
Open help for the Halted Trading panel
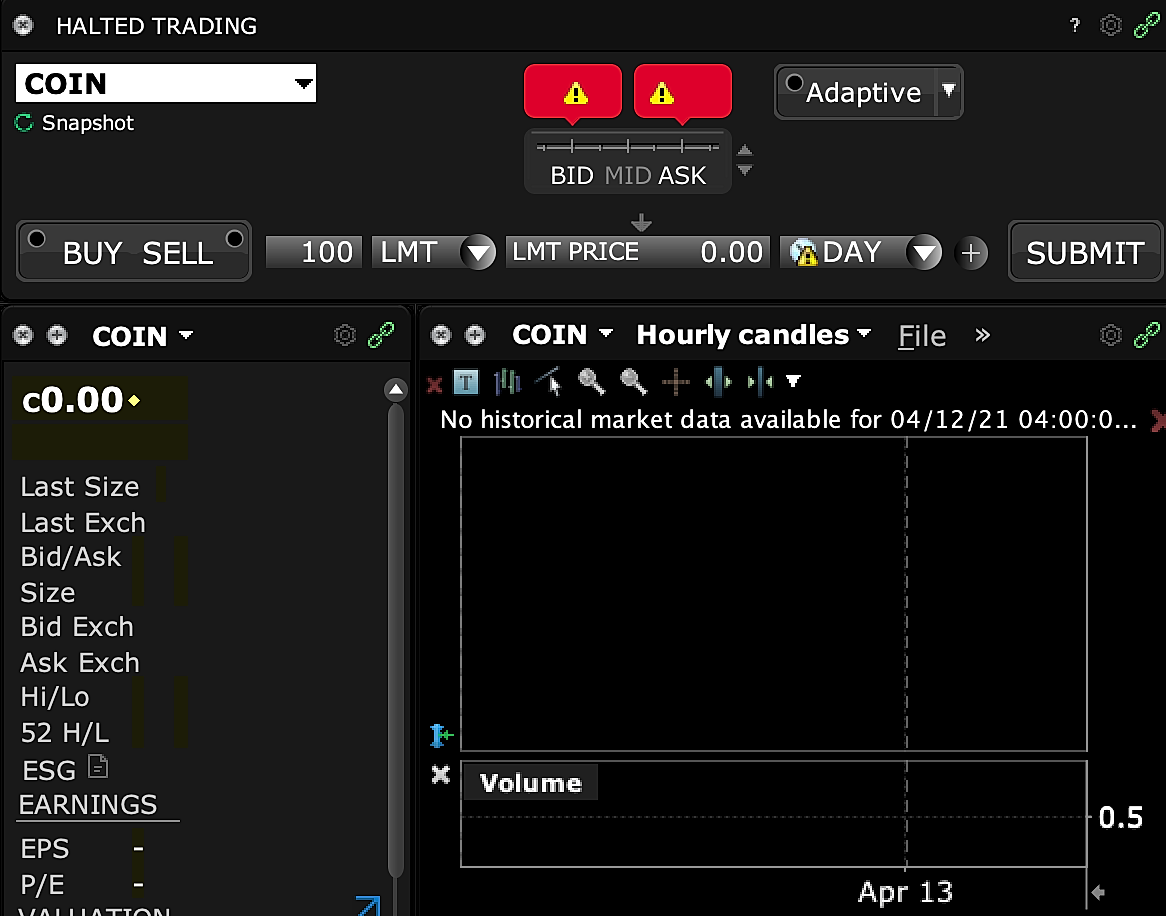pos(1075,26)
